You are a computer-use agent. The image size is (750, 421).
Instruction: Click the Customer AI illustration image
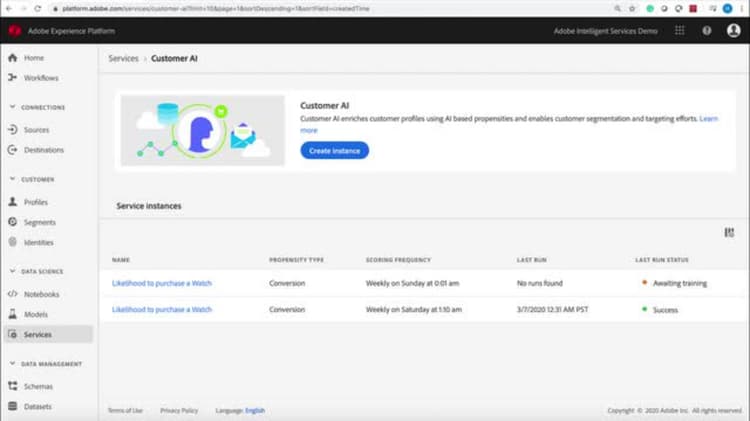(x=202, y=130)
